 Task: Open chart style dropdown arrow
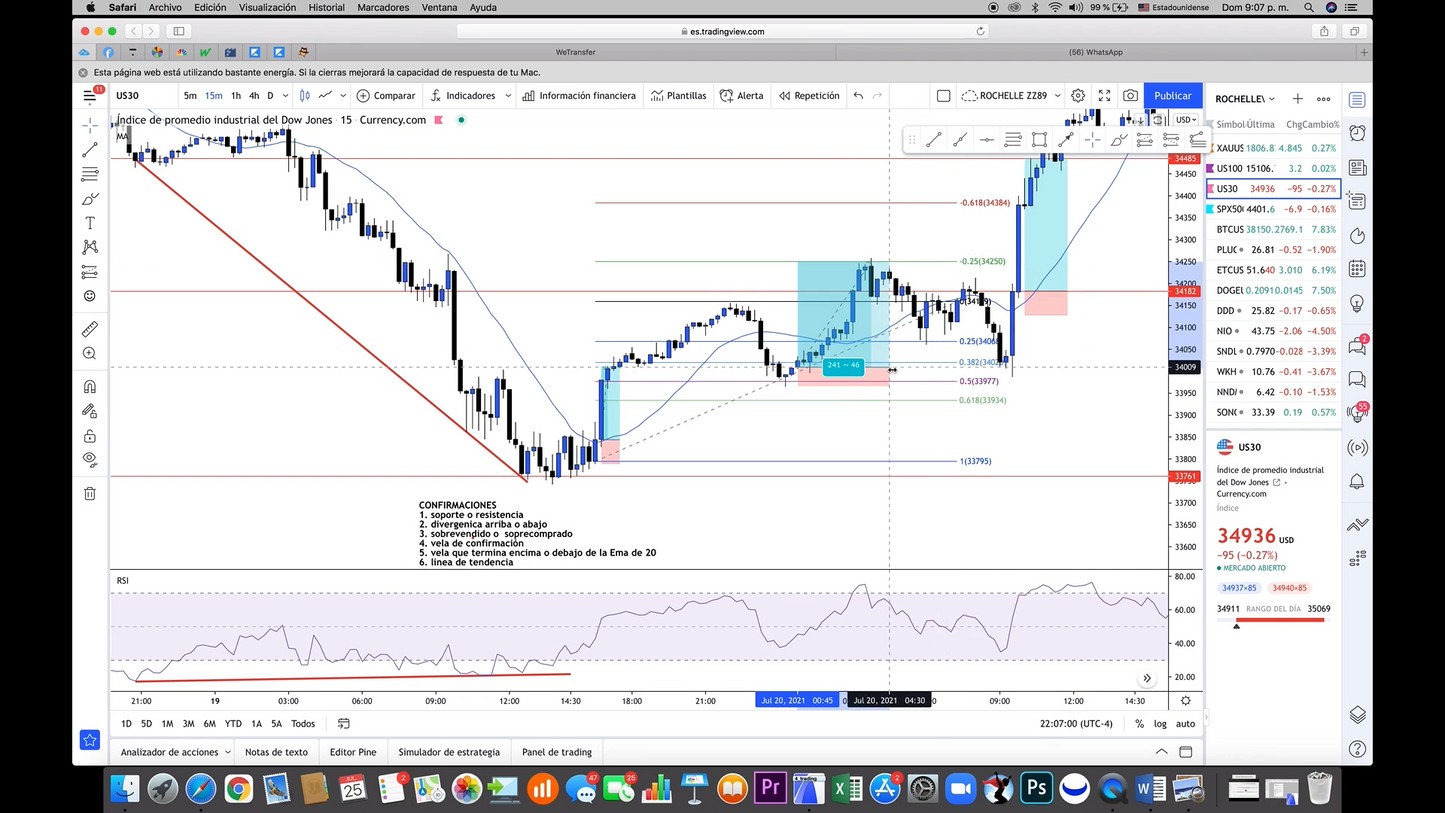[342, 96]
